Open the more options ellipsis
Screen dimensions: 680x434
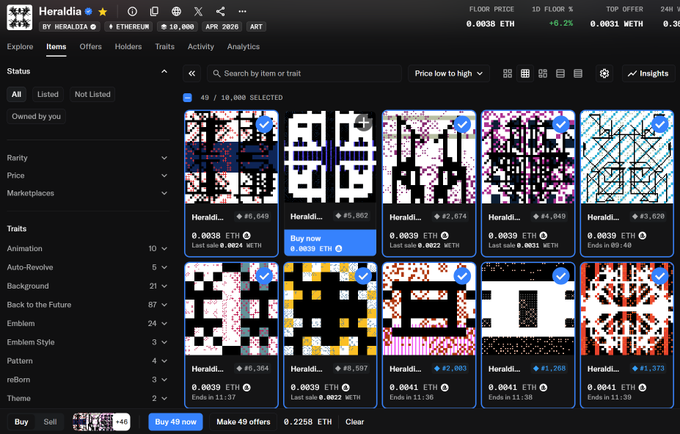pyautogui.click(x=242, y=12)
